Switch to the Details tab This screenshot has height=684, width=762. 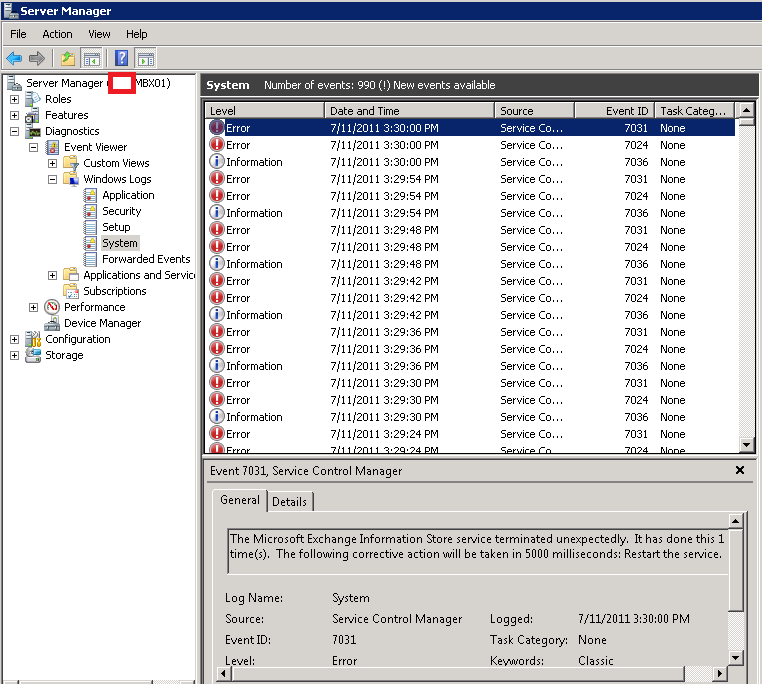coord(290,501)
